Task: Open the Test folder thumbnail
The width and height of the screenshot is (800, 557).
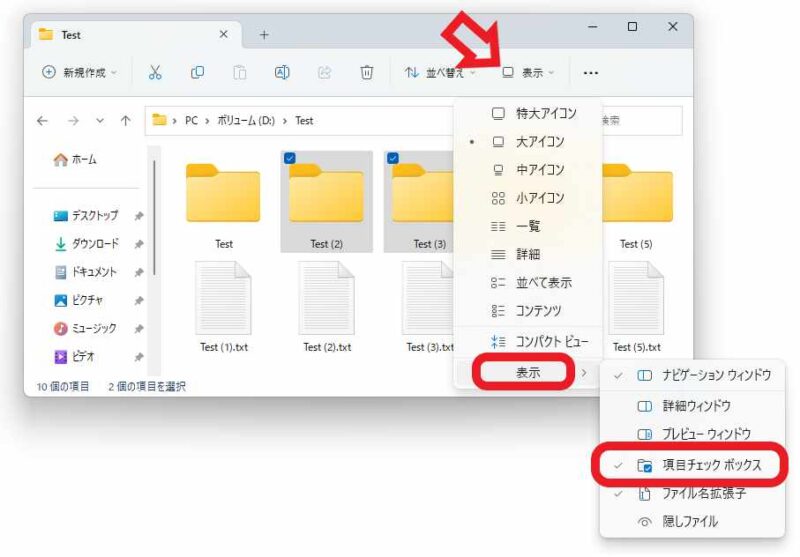Action: pyautogui.click(x=223, y=193)
